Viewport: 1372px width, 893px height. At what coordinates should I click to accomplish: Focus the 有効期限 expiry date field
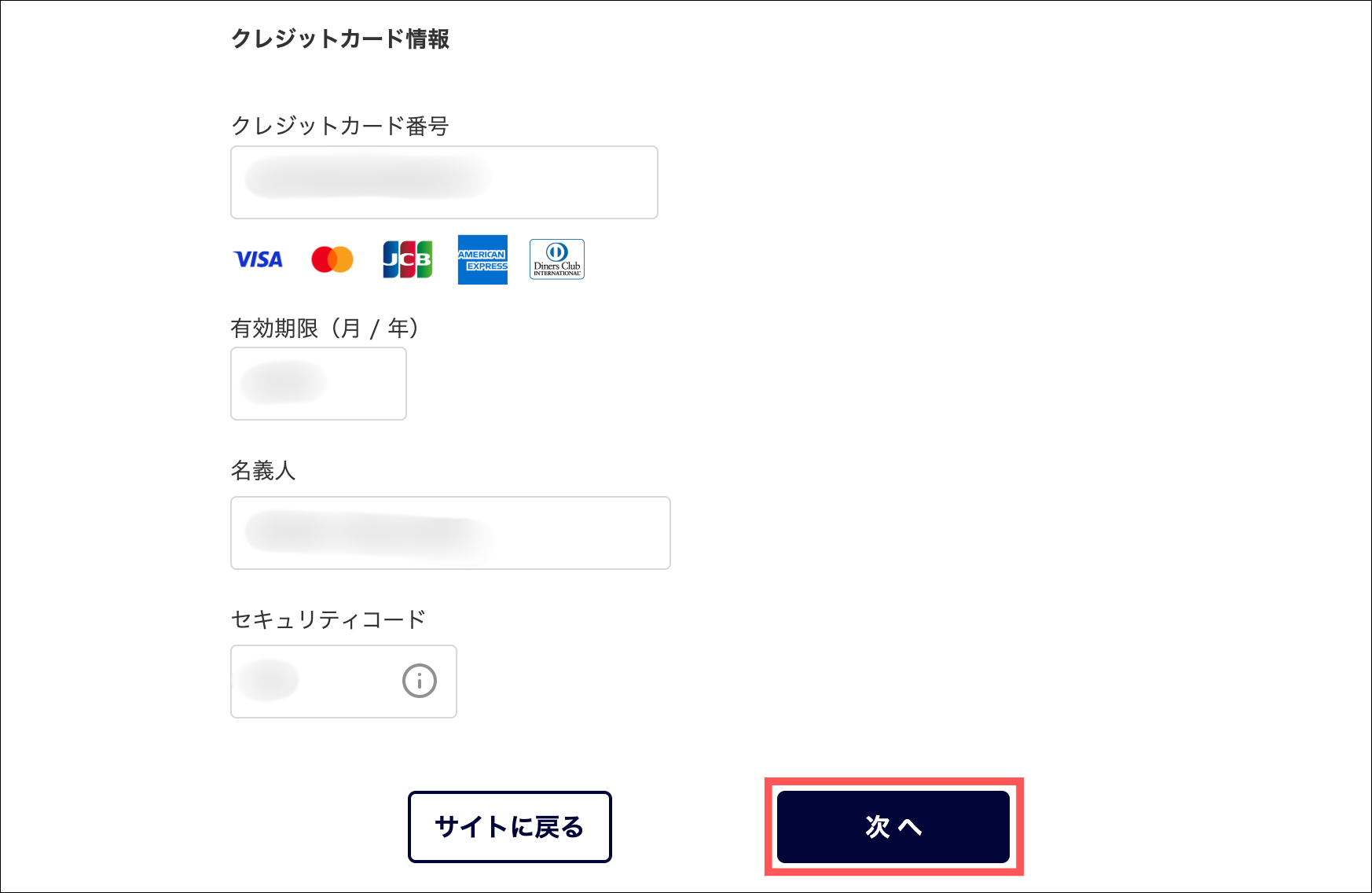click(318, 384)
